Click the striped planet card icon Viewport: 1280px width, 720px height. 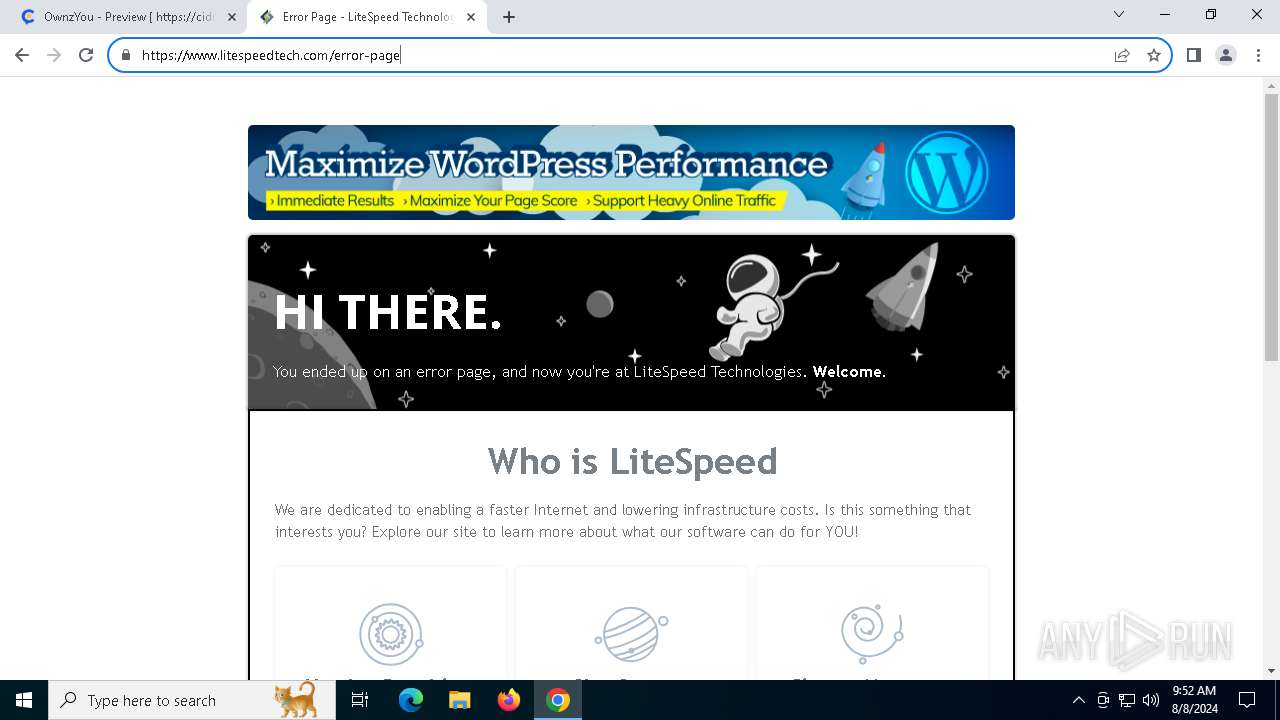(x=631, y=634)
